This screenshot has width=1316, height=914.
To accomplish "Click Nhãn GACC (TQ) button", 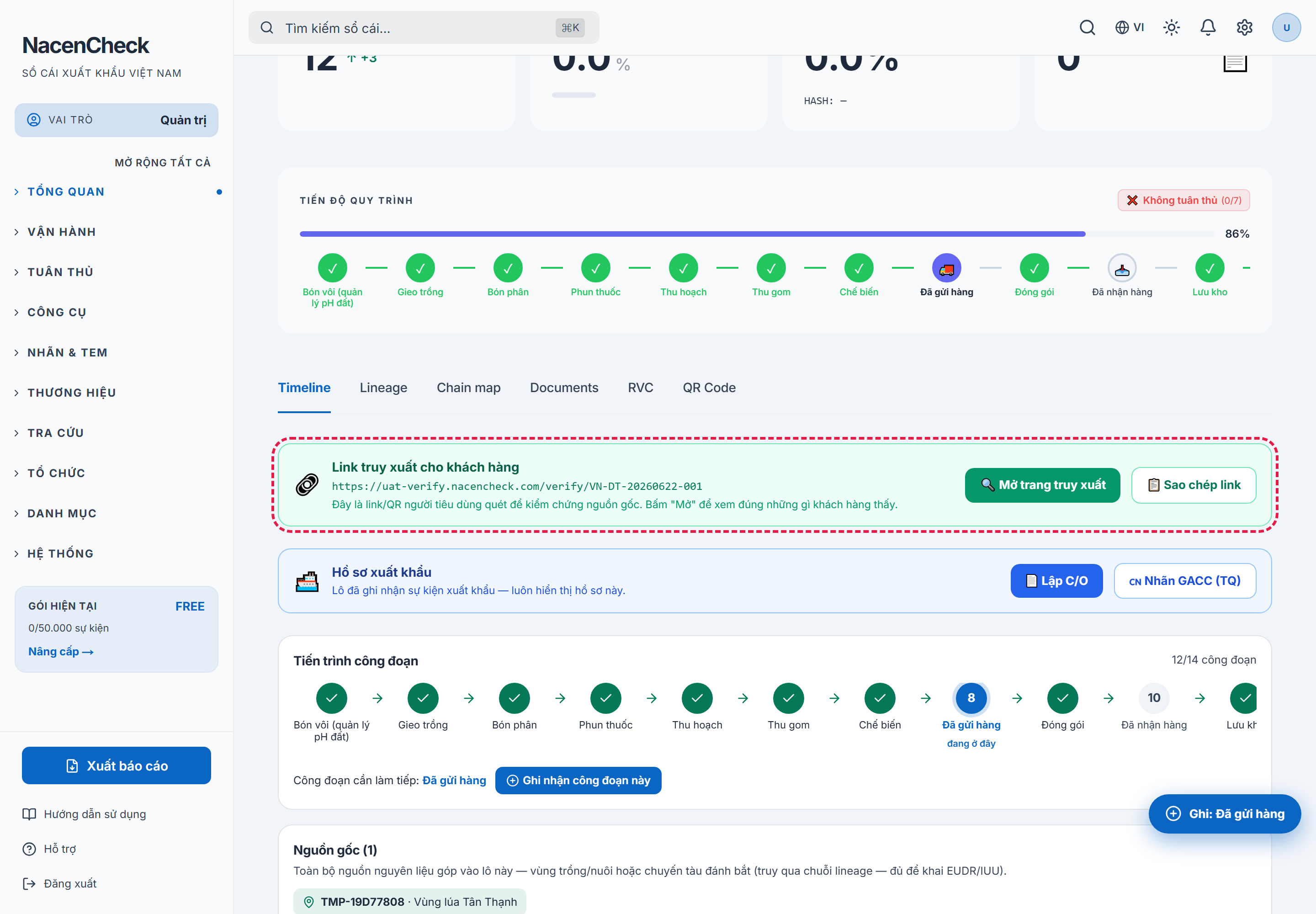I will pyautogui.click(x=1184, y=581).
